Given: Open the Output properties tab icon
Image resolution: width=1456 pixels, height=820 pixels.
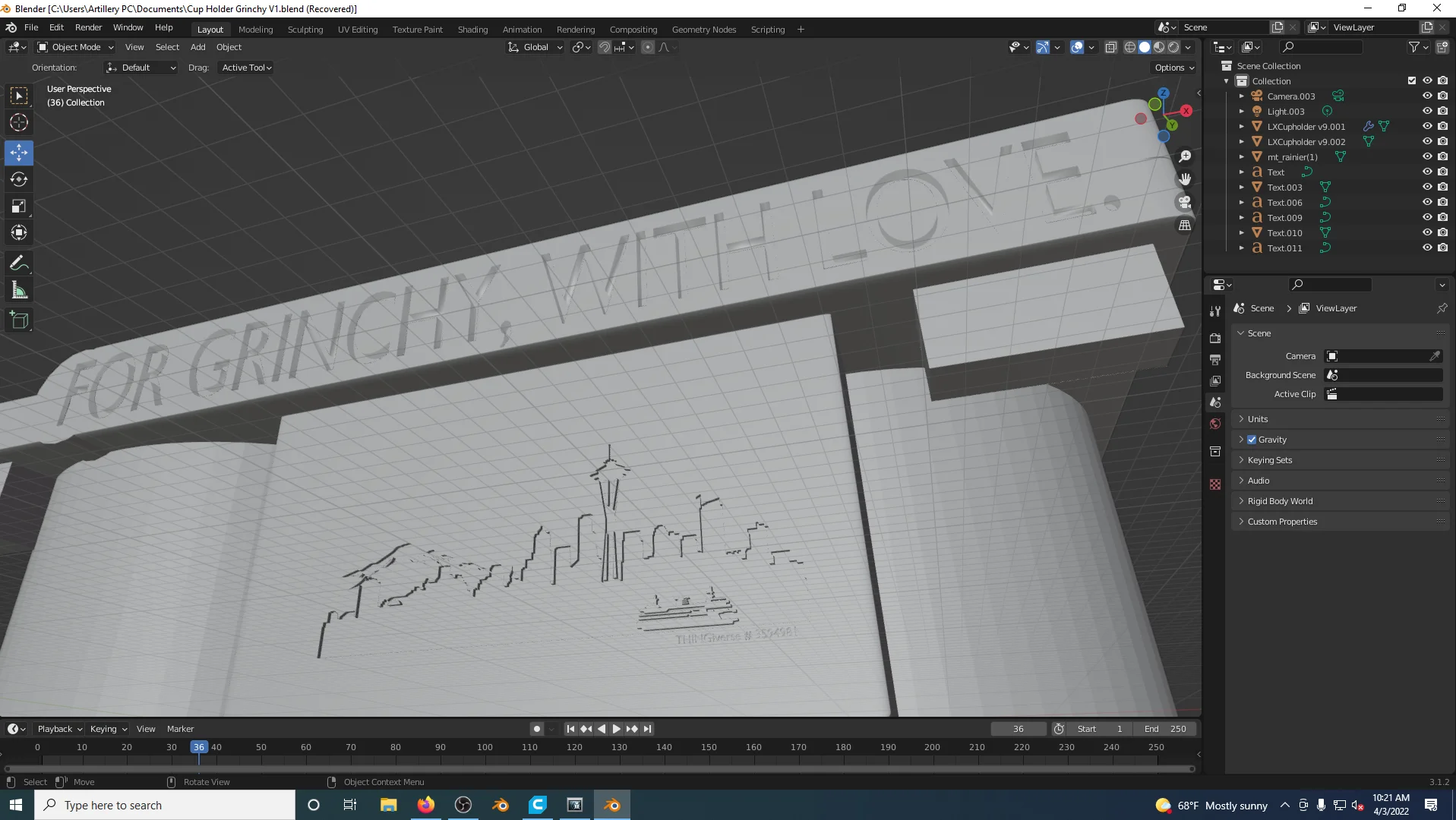Looking at the screenshot, I should coord(1215,359).
